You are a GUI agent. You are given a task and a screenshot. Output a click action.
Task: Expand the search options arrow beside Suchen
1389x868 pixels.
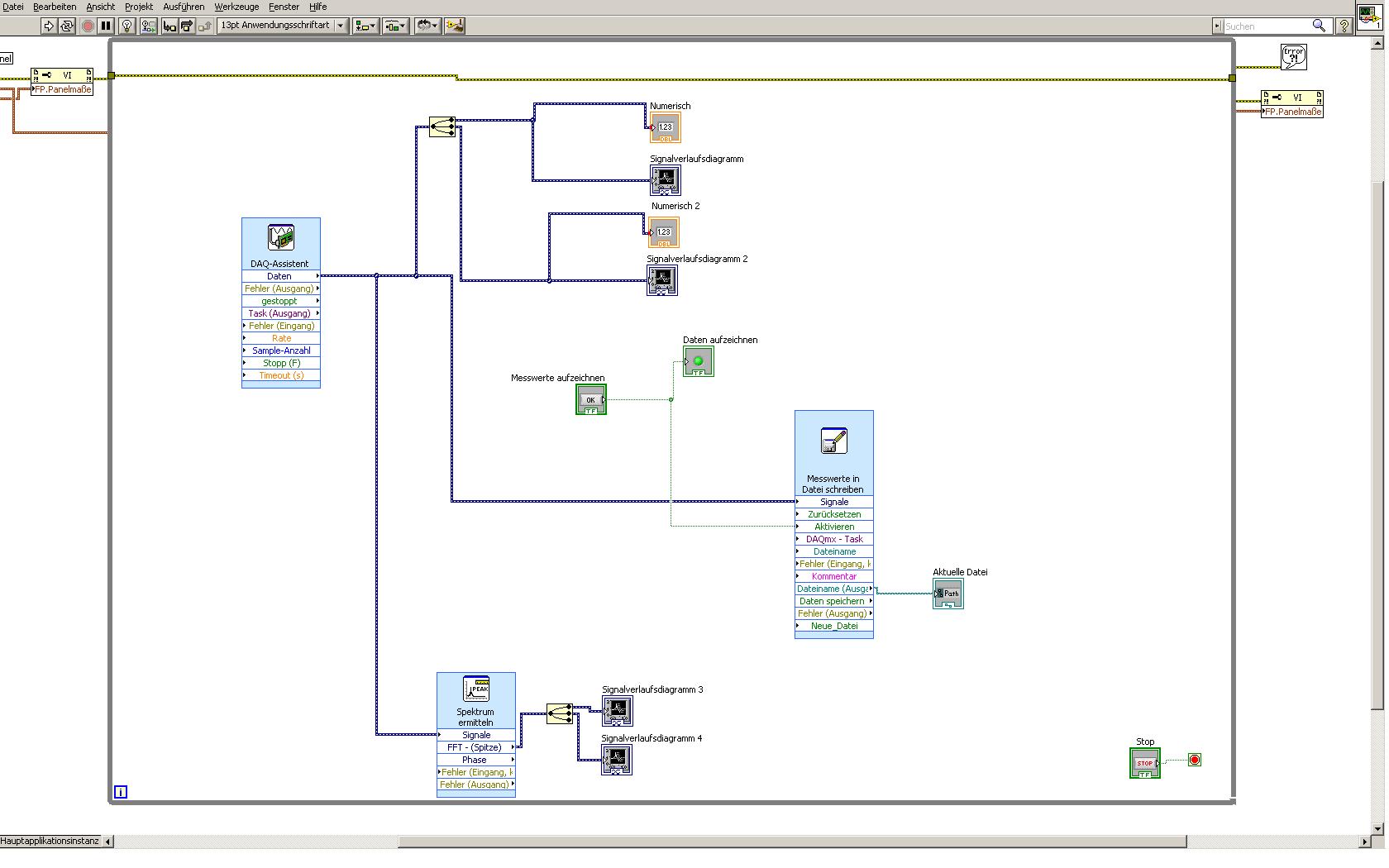[1217, 26]
